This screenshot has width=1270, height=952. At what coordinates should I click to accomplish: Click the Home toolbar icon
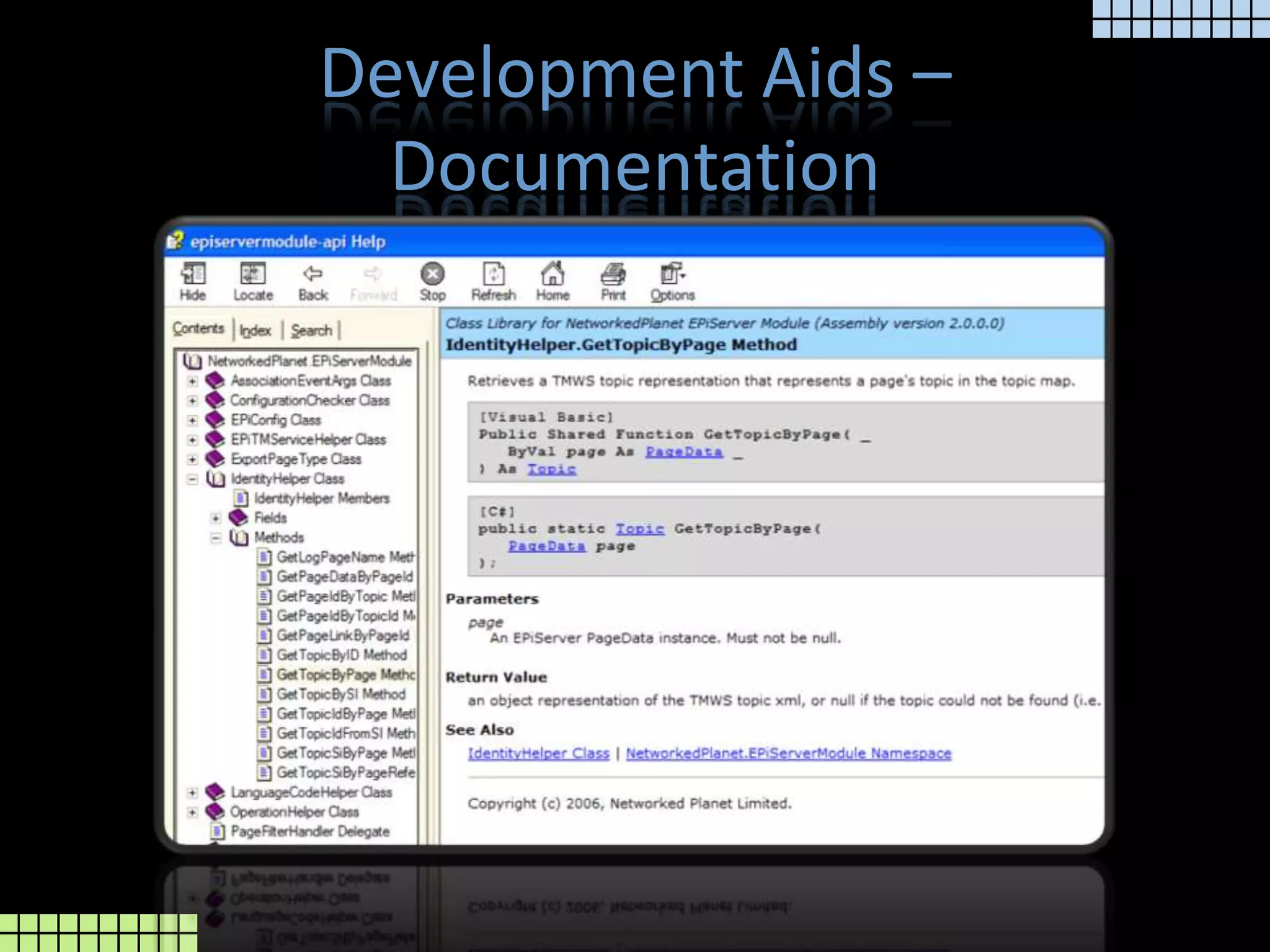[553, 273]
